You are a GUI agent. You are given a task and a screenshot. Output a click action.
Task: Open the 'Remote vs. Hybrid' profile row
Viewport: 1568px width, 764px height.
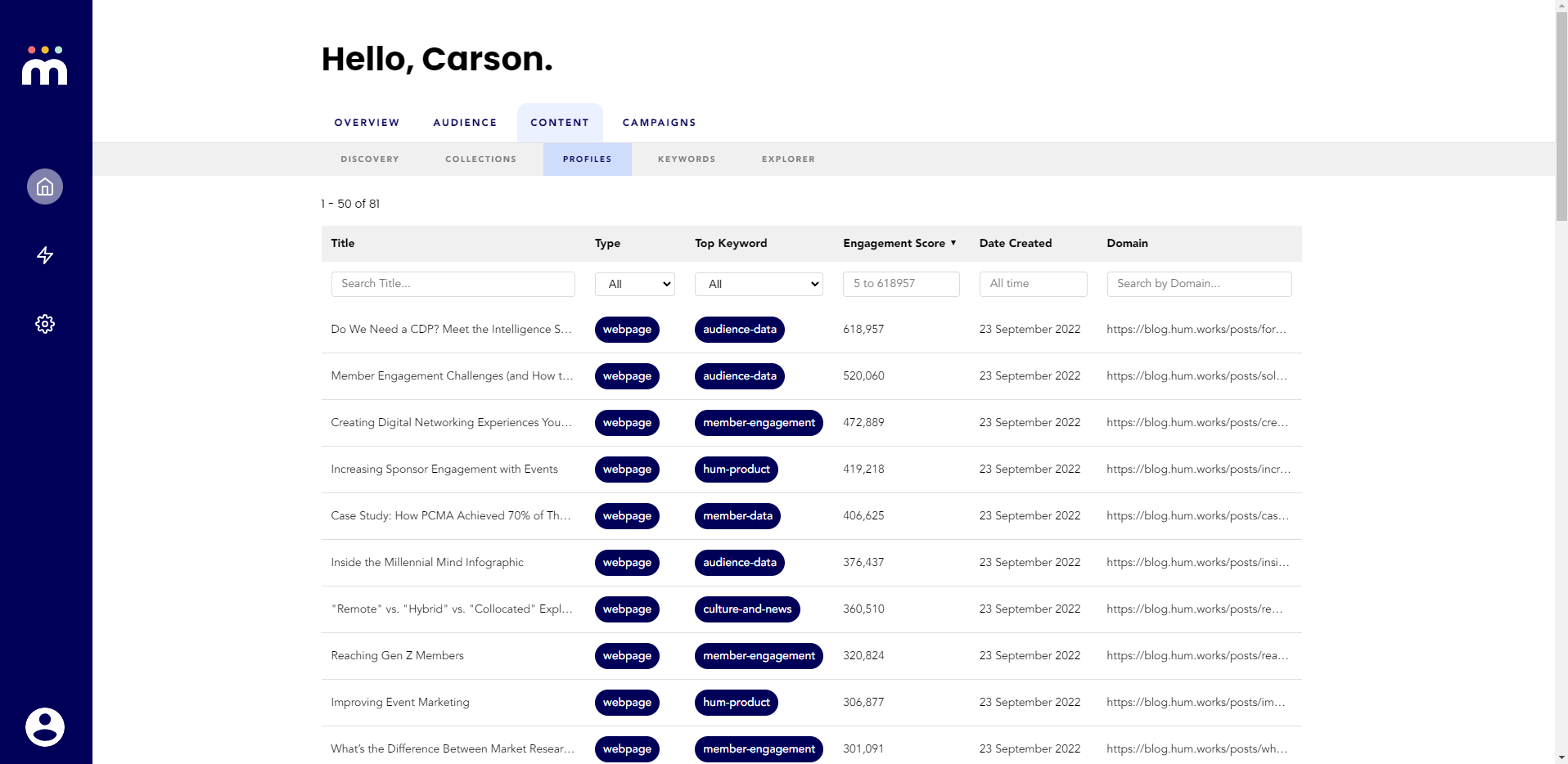[x=811, y=609]
